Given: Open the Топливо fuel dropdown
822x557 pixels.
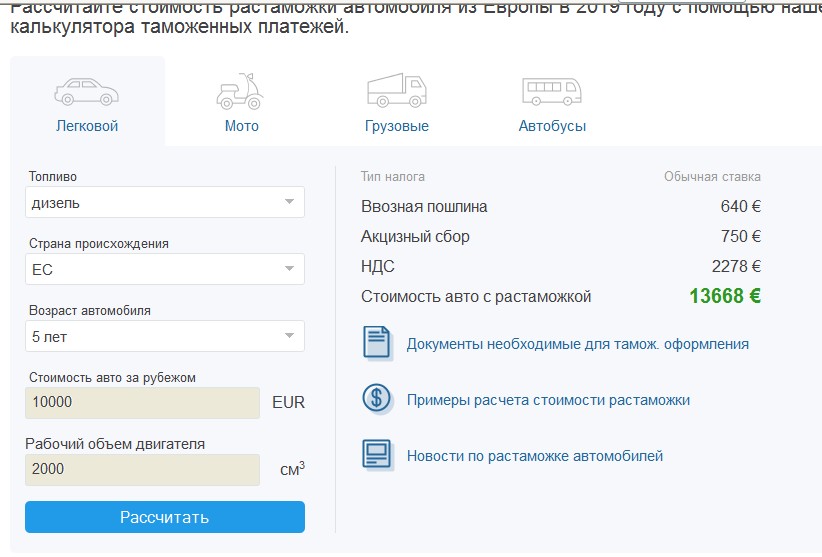Looking at the screenshot, I should click(165, 202).
